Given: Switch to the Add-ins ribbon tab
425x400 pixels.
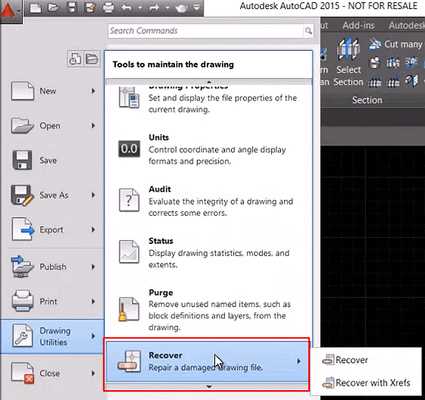Looking at the screenshot, I should click(x=359, y=26).
